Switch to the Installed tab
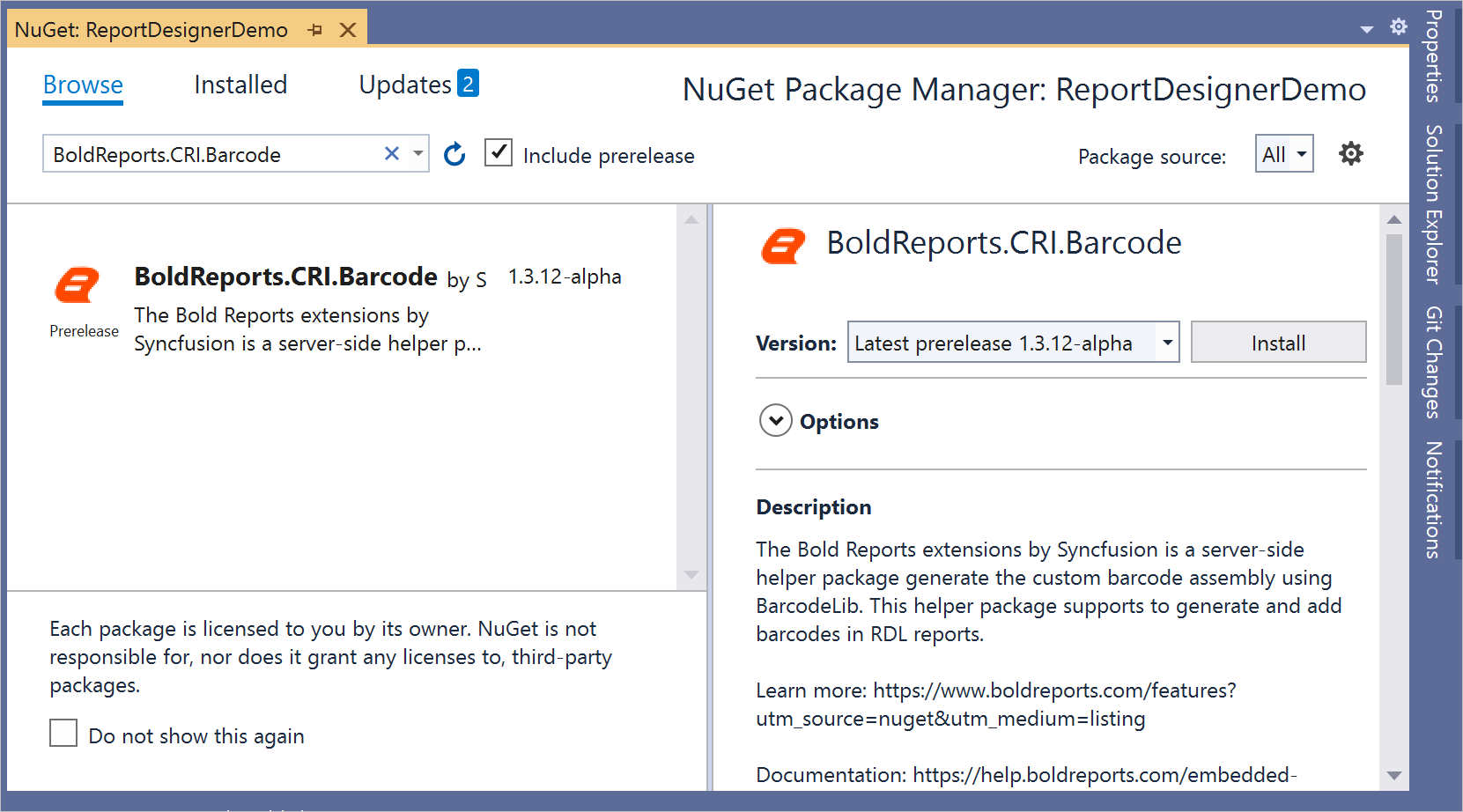The height and width of the screenshot is (812, 1463). click(x=240, y=85)
